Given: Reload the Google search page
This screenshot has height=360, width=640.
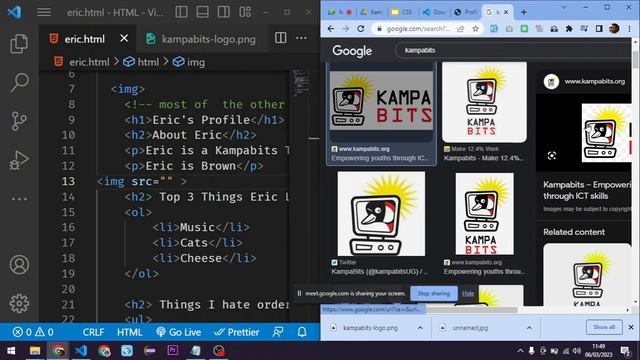Looking at the screenshot, I should [x=361, y=29].
